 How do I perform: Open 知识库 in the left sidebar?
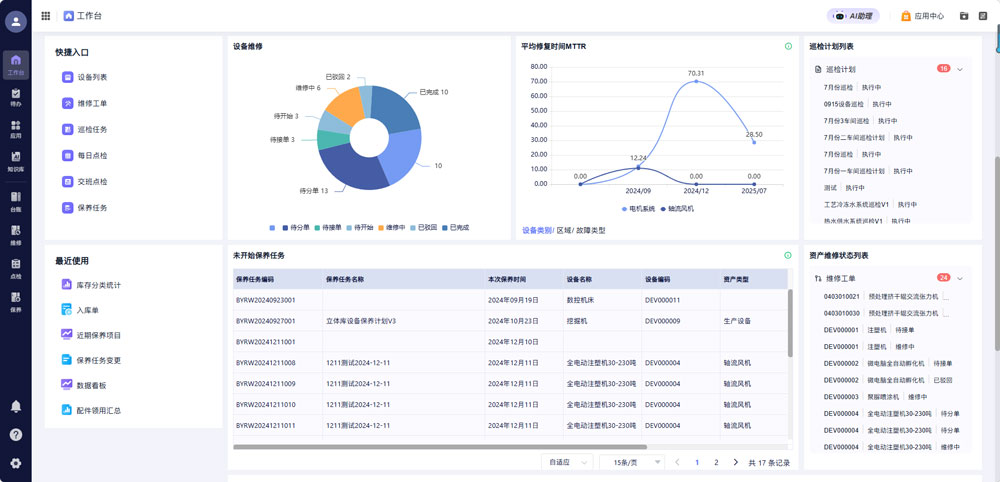coord(15,160)
